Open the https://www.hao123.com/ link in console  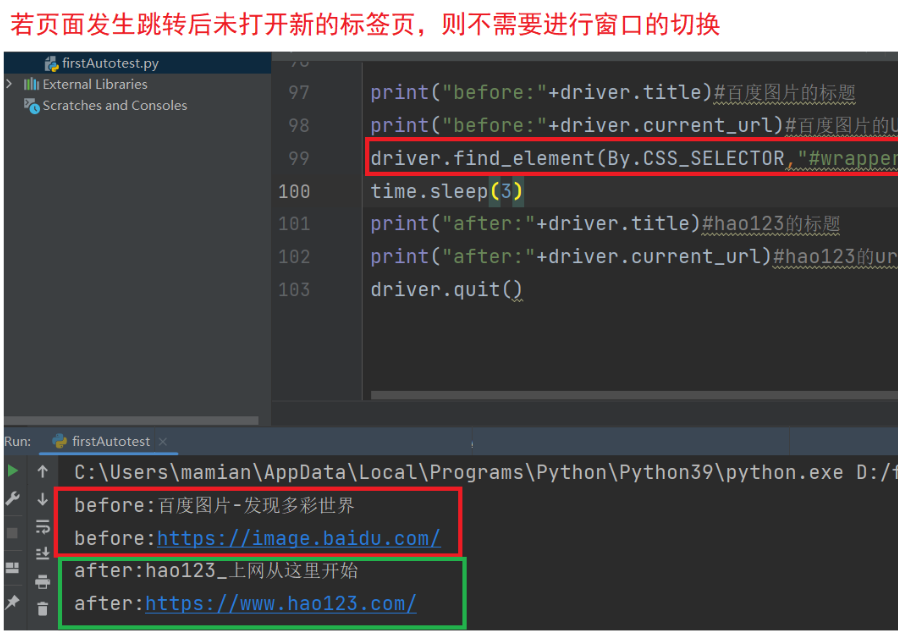281,604
